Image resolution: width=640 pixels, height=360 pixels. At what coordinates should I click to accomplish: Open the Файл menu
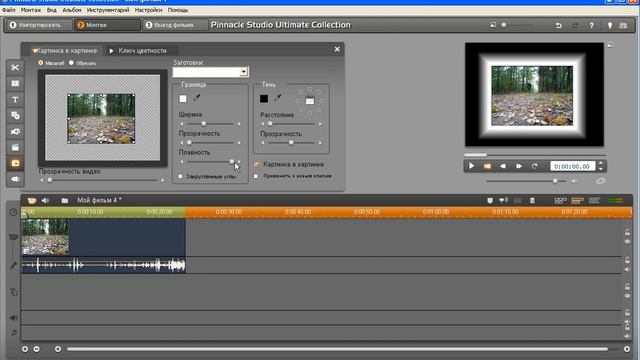(9, 10)
